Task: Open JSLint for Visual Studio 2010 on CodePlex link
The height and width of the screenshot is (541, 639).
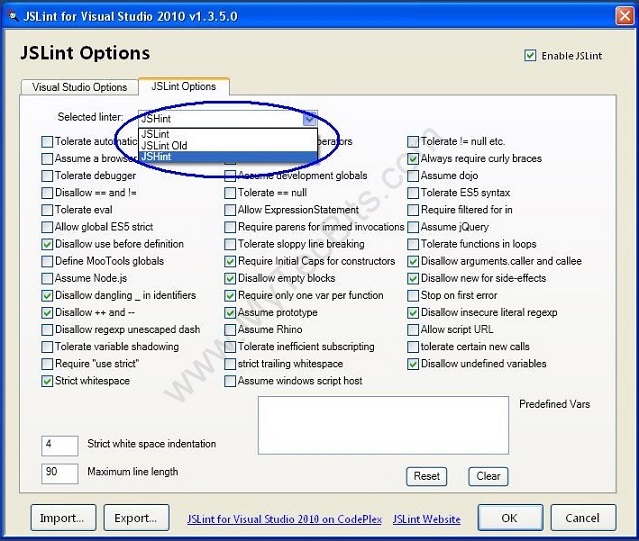Action: (284, 519)
